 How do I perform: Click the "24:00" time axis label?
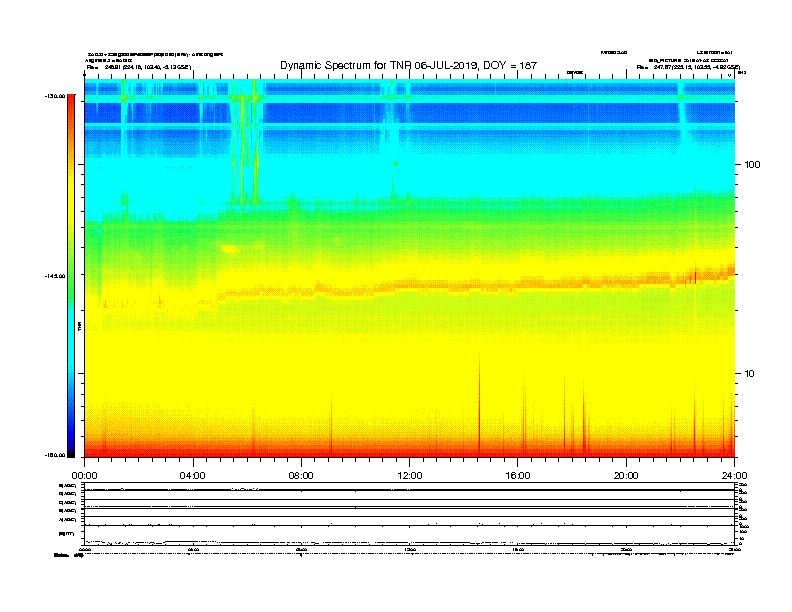tap(734, 476)
